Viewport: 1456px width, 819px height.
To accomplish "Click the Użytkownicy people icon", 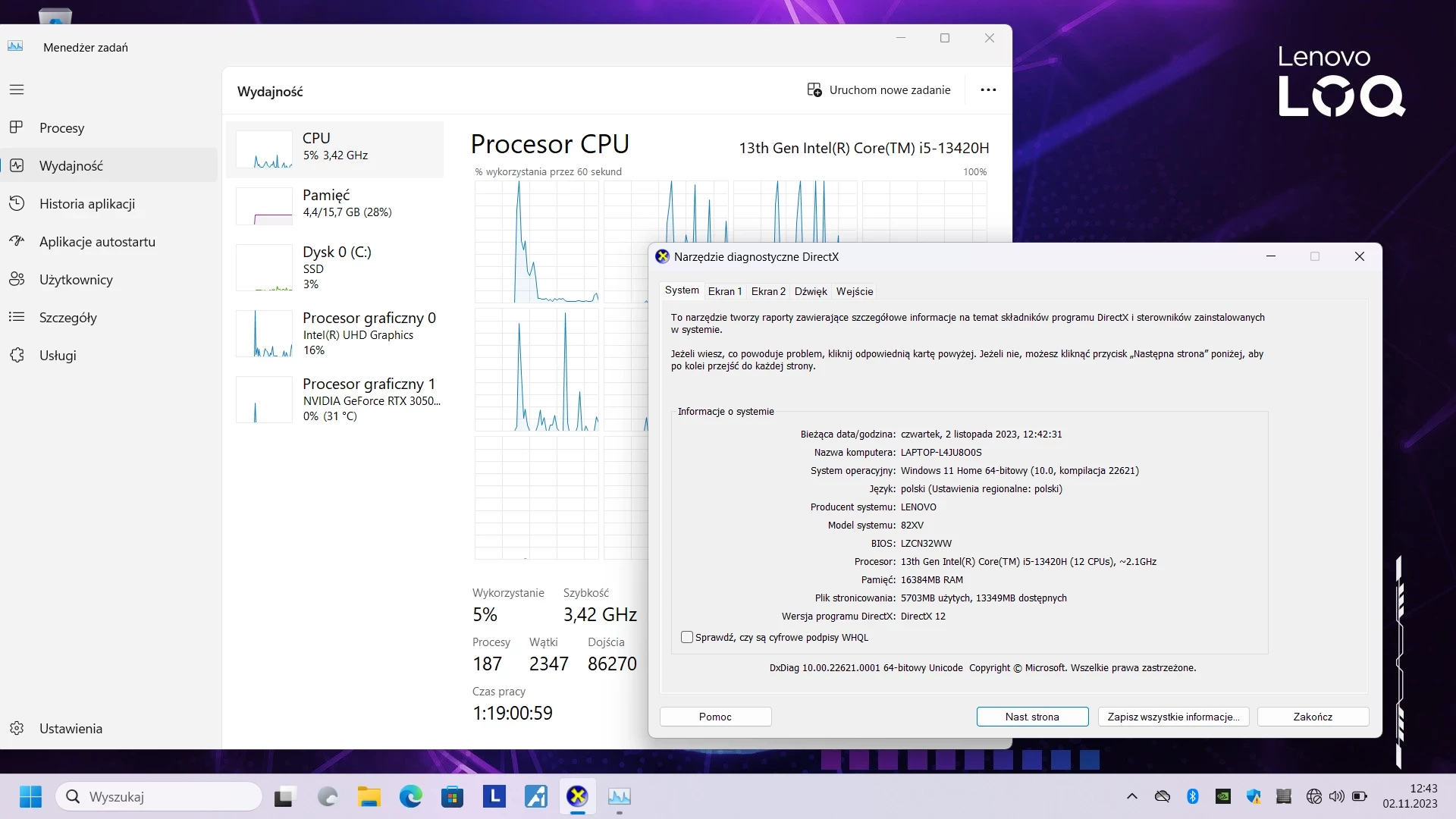I will (17, 279).
